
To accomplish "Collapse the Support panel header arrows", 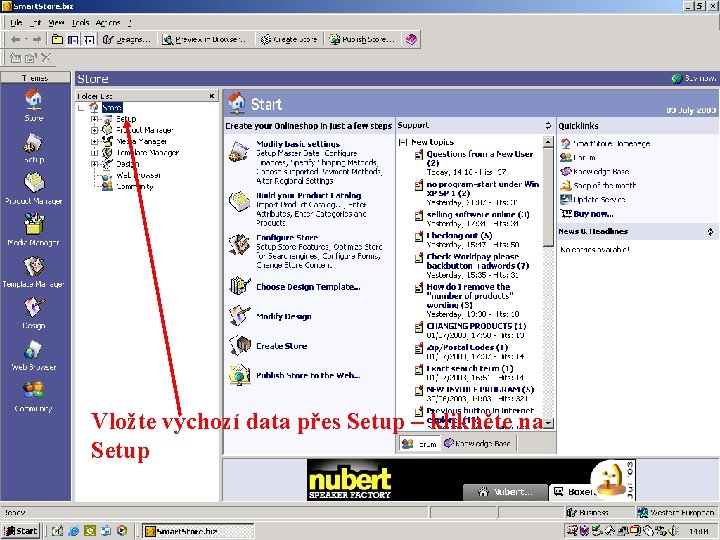I will (548, 125).
